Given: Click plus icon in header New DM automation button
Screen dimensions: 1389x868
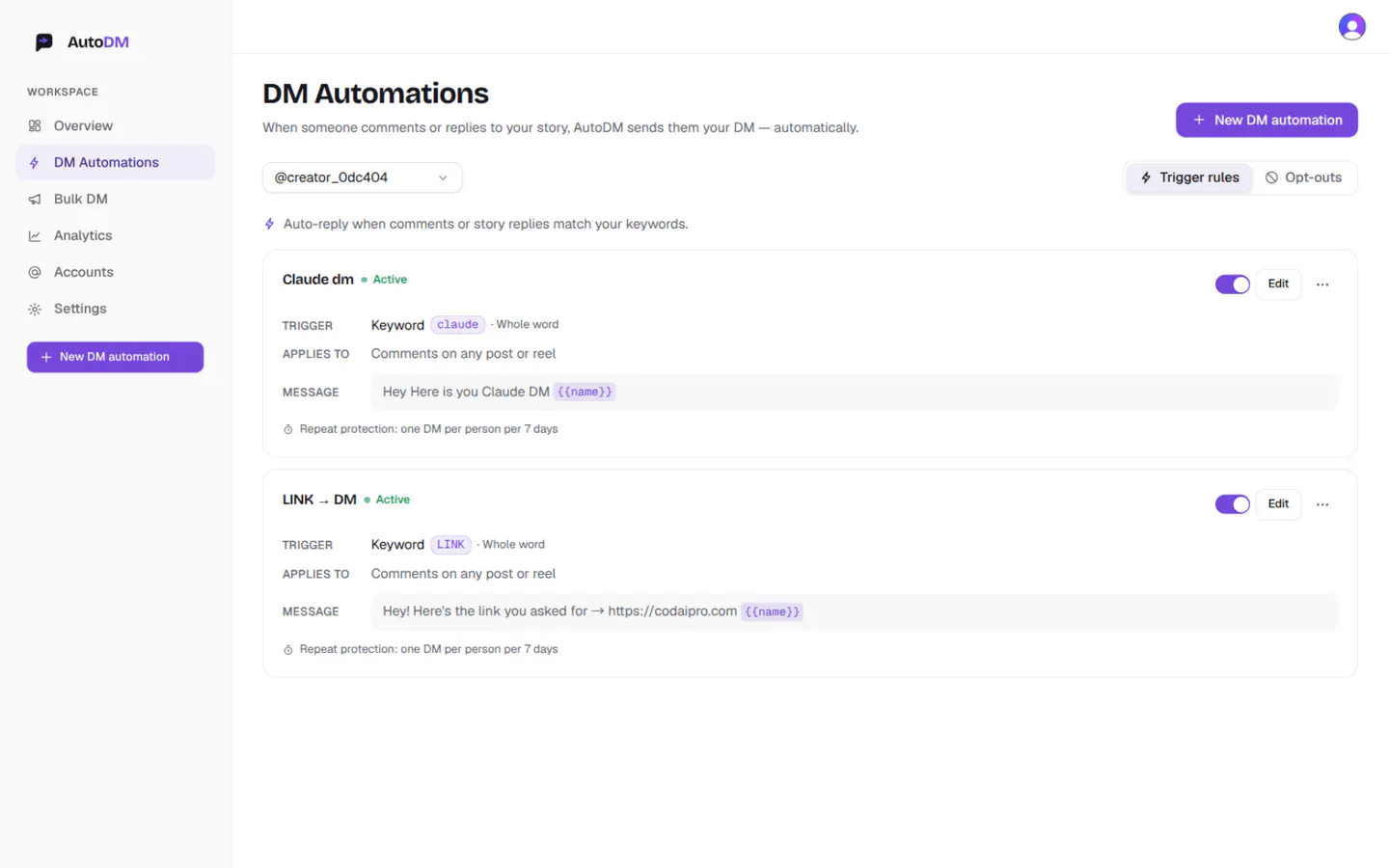Looking at the screenshot, I should (1199, 121).
